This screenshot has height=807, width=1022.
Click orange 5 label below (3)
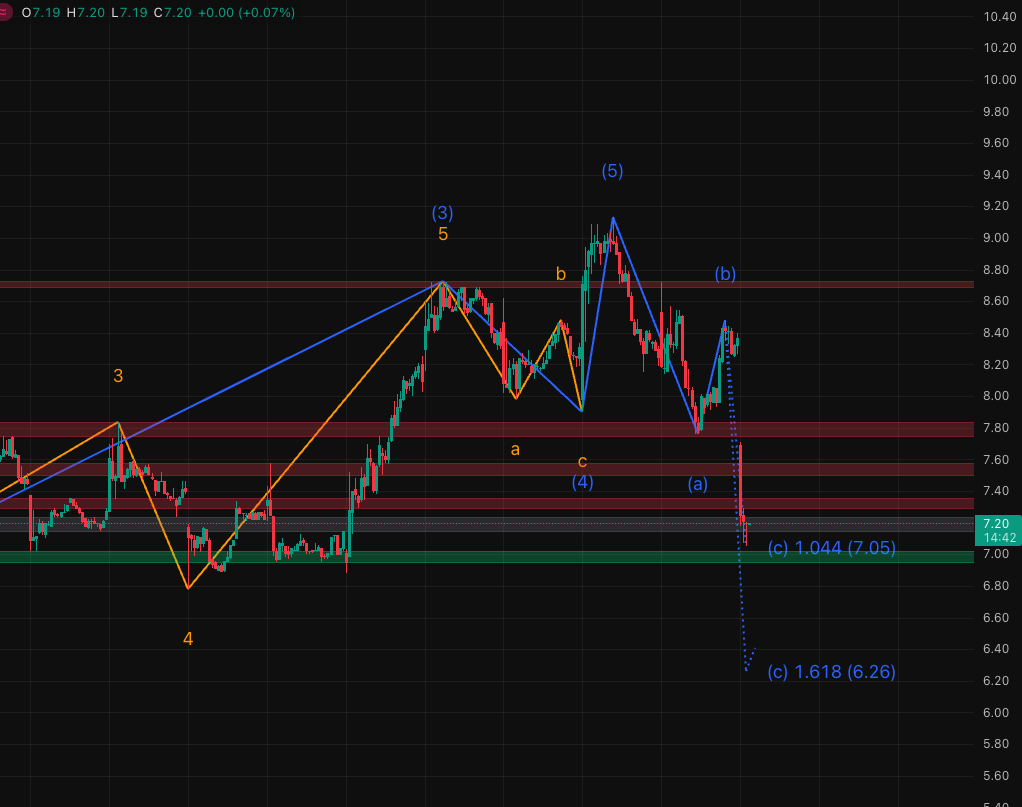coord(443,234)
